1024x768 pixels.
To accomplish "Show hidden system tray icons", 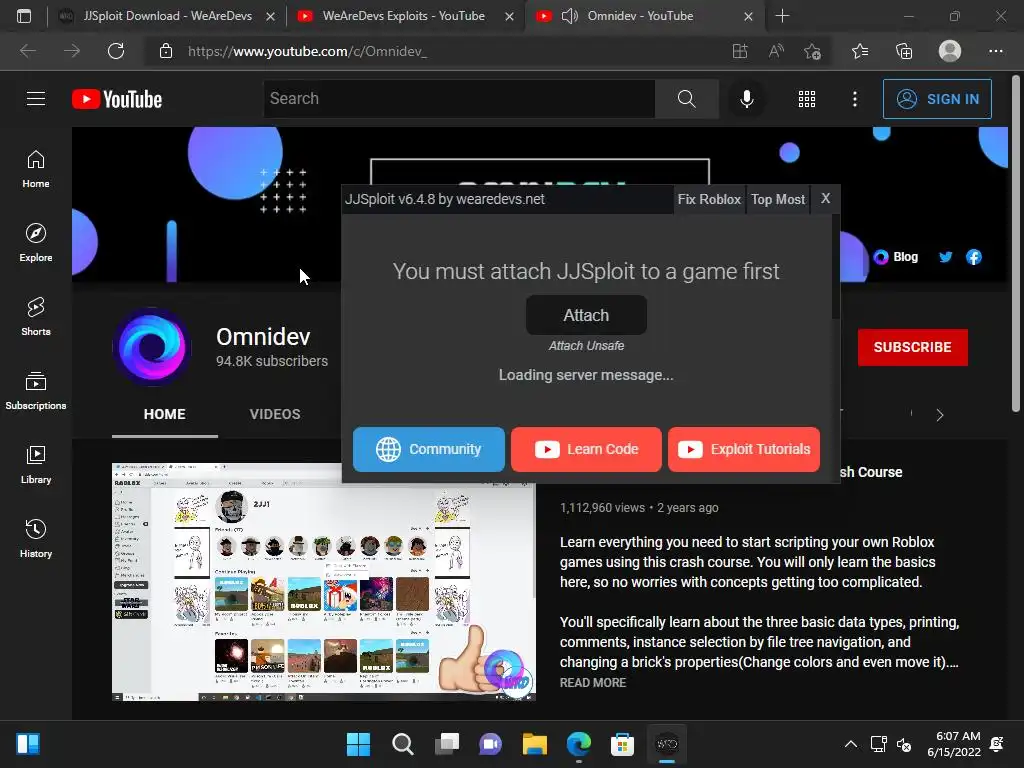I will 850,744.
